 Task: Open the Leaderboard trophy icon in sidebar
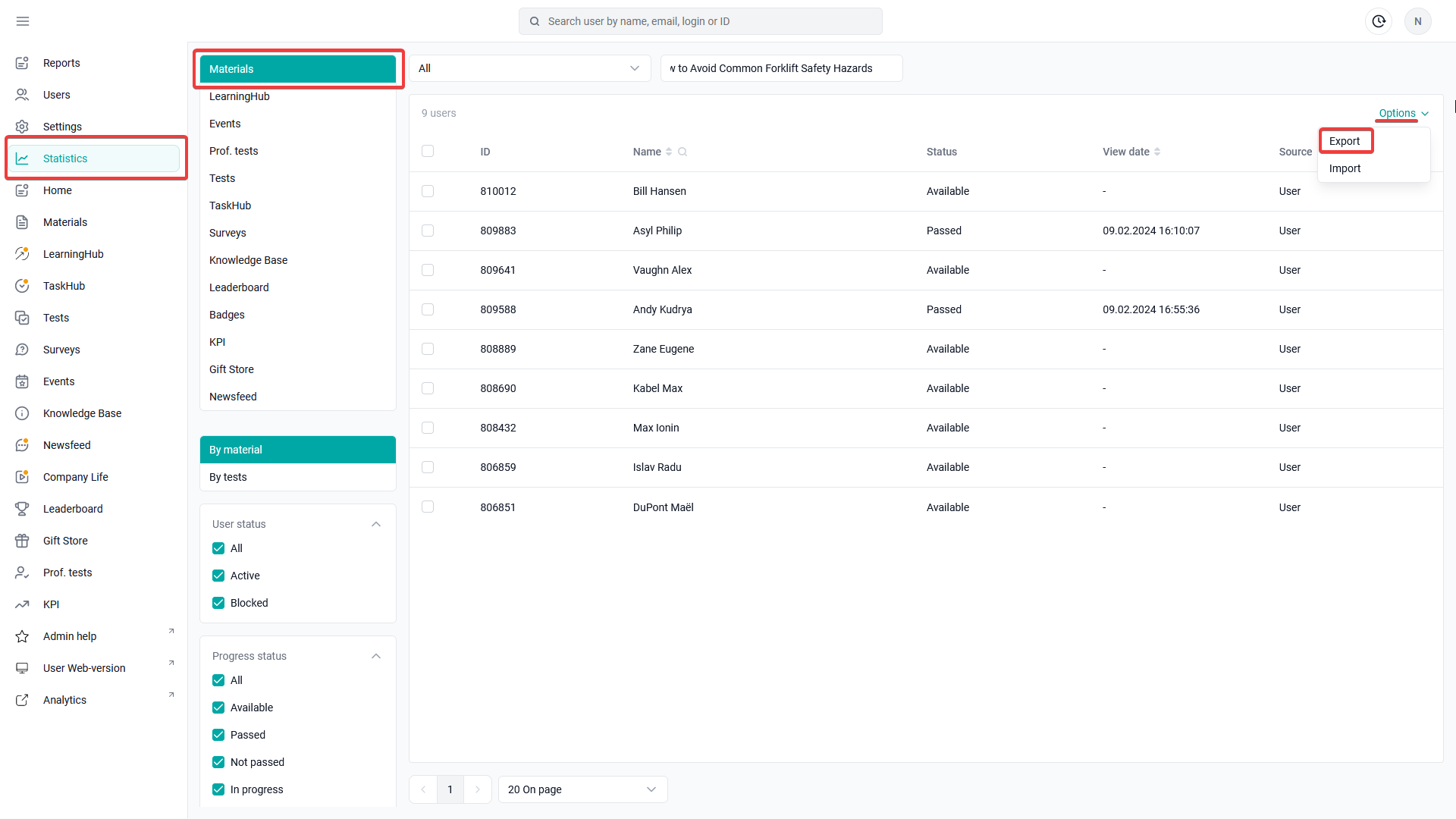pos(22,509)
